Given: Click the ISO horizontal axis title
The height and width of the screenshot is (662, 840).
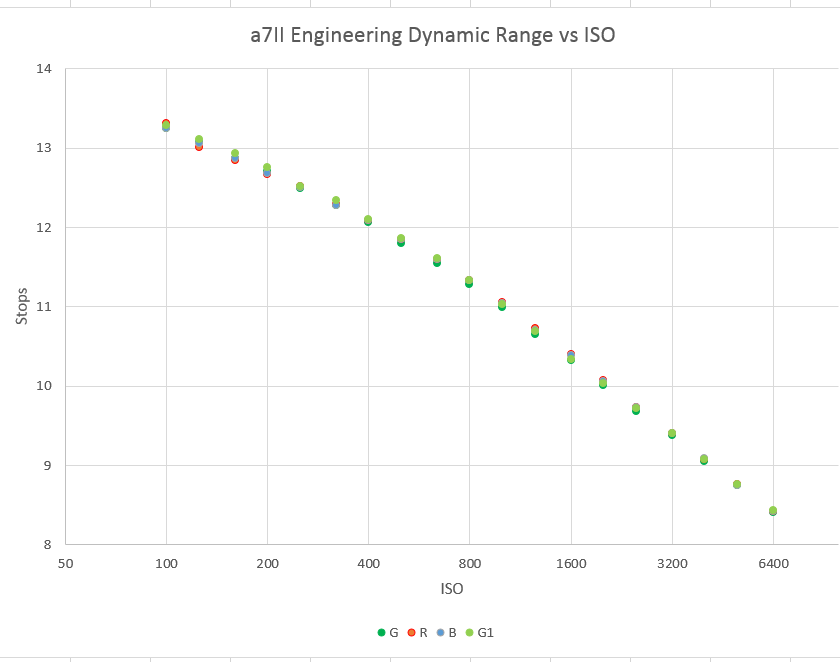Looking at the screenshot, I should (452, 589).
